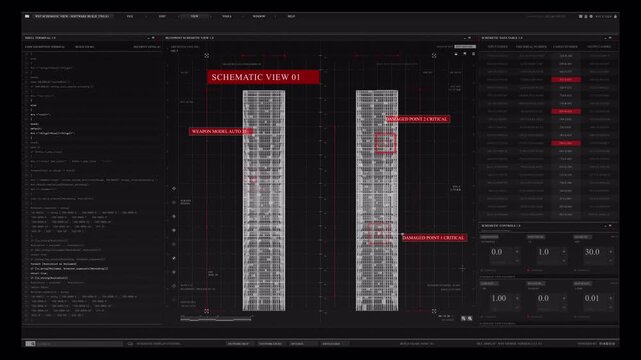This screenshot has width=641, height=360.
Task: Click the Schematic View panel's pop-out icon
Action: (x=469, y=38)
